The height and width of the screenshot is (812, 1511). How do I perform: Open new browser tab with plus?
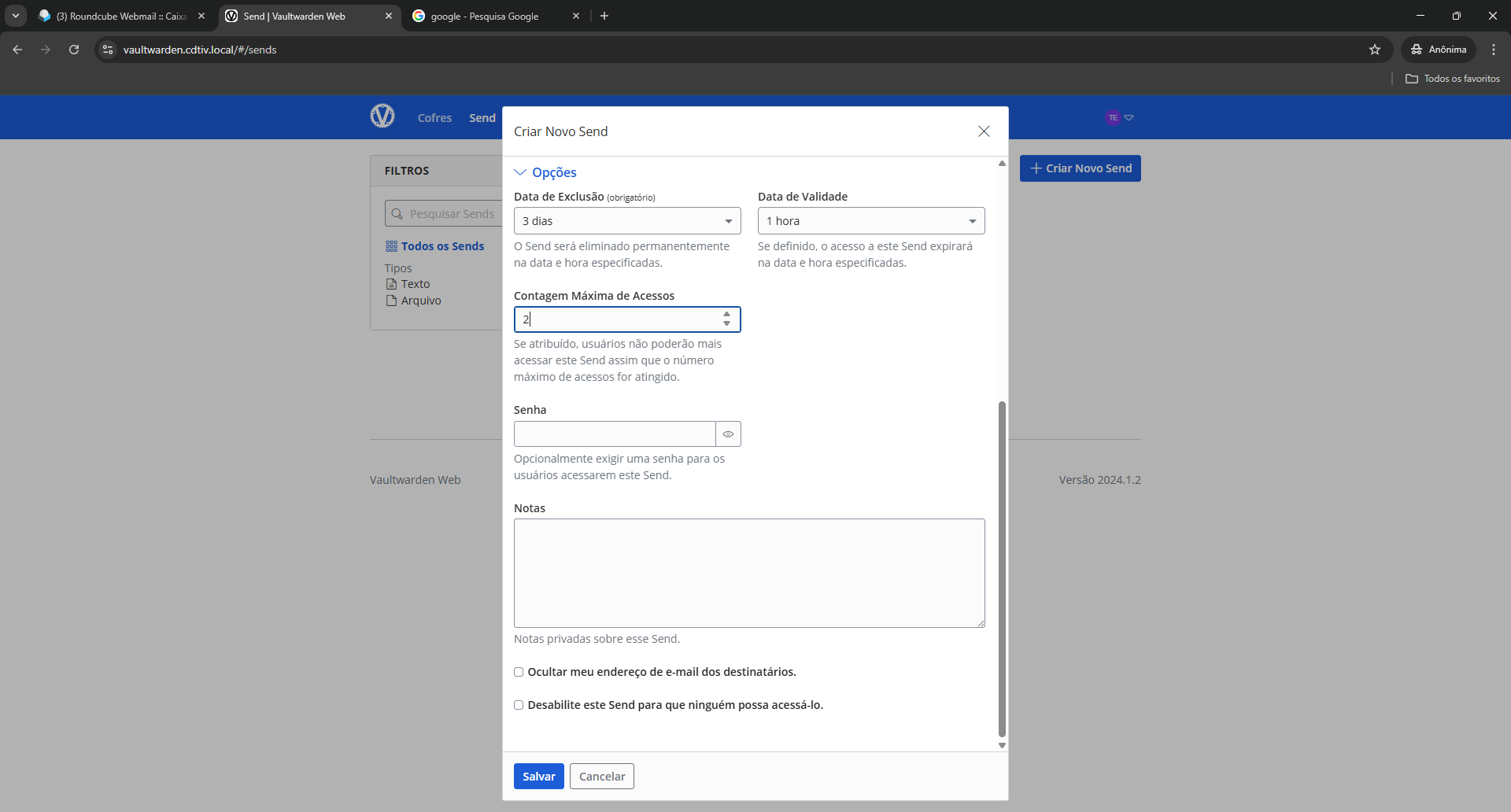[x=604, y=16]
